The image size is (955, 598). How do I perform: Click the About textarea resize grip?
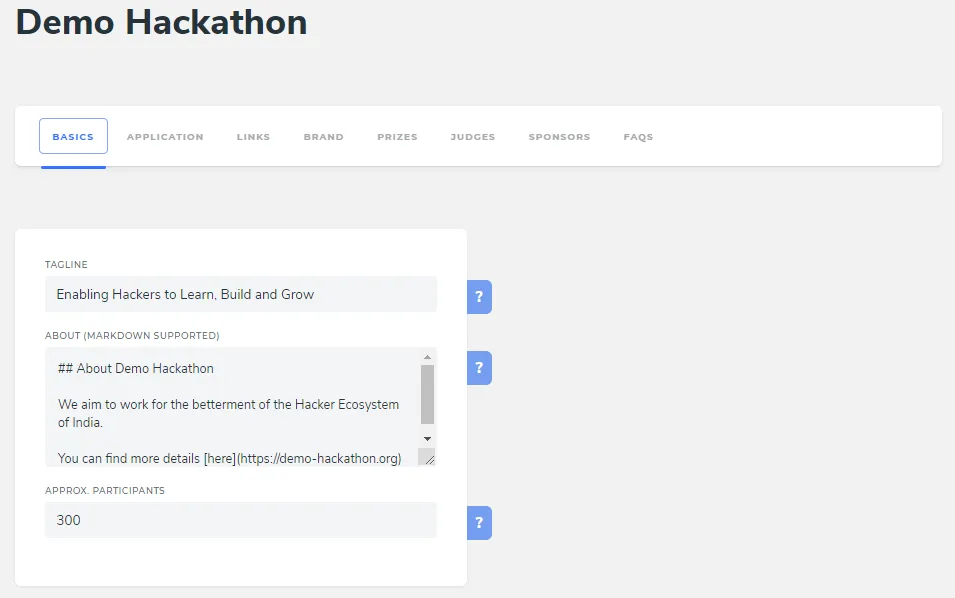tap(429, 459)
